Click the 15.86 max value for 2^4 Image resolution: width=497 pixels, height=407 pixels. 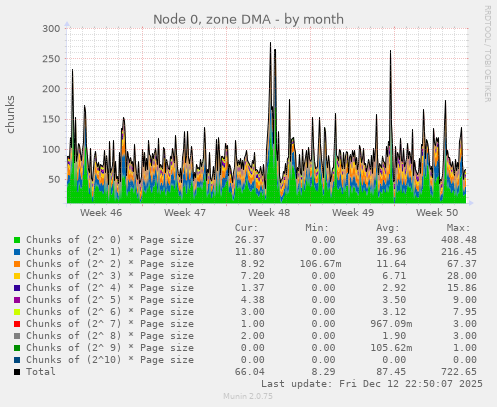[x=462, y=288]
